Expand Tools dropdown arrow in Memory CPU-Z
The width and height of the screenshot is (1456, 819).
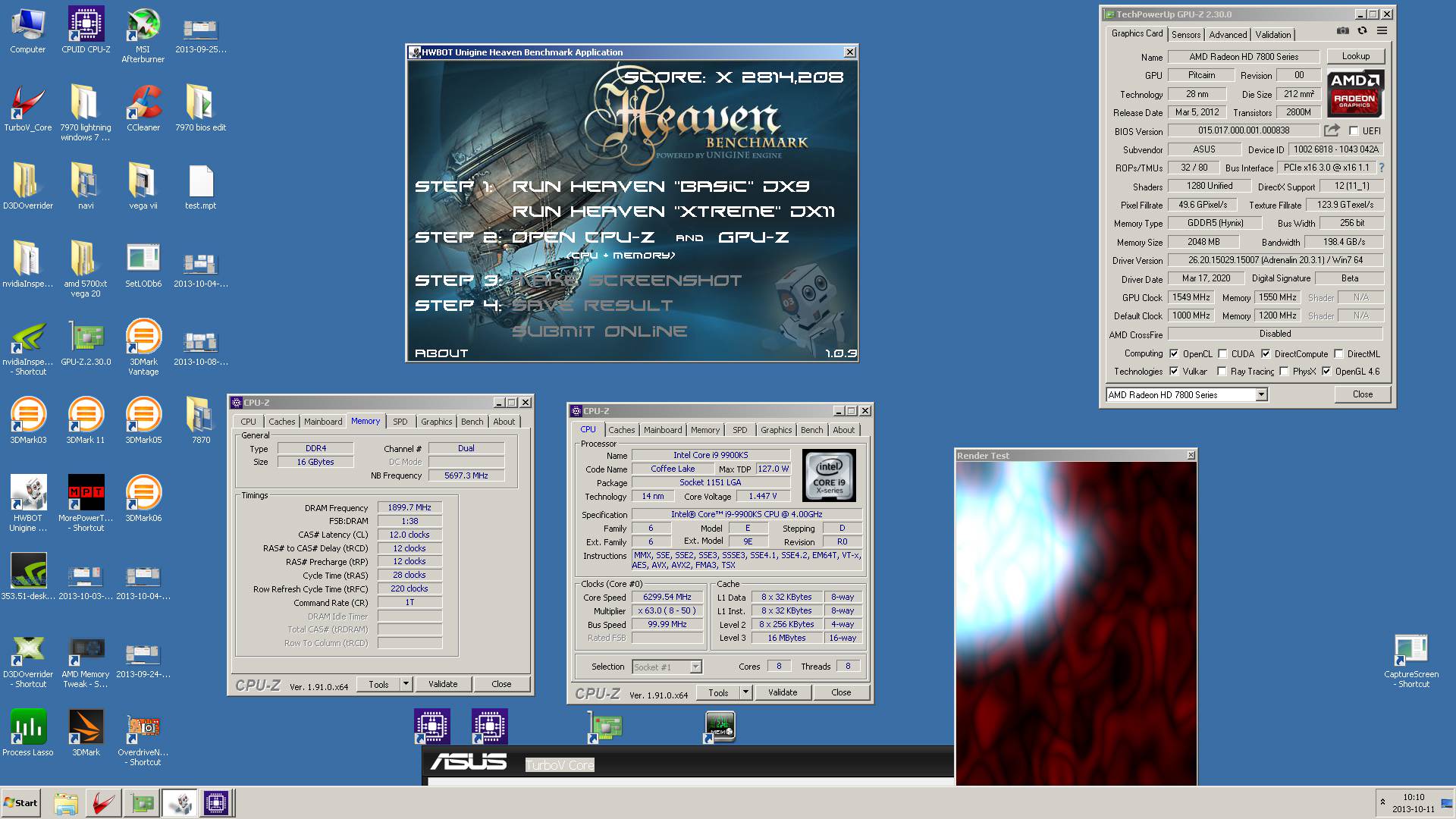[x=406, y=684]
